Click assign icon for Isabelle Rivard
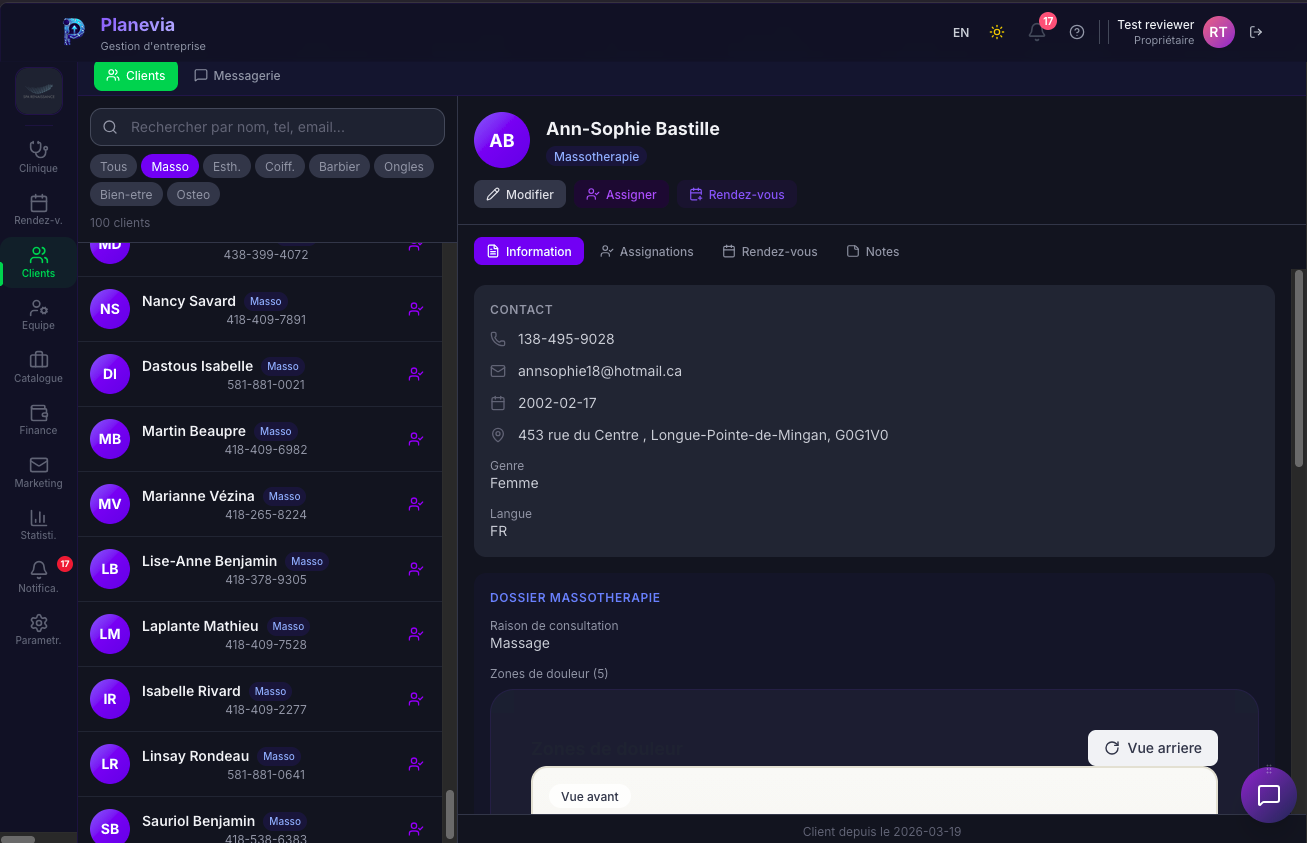 pyautogui.click(x=416, y=699)
